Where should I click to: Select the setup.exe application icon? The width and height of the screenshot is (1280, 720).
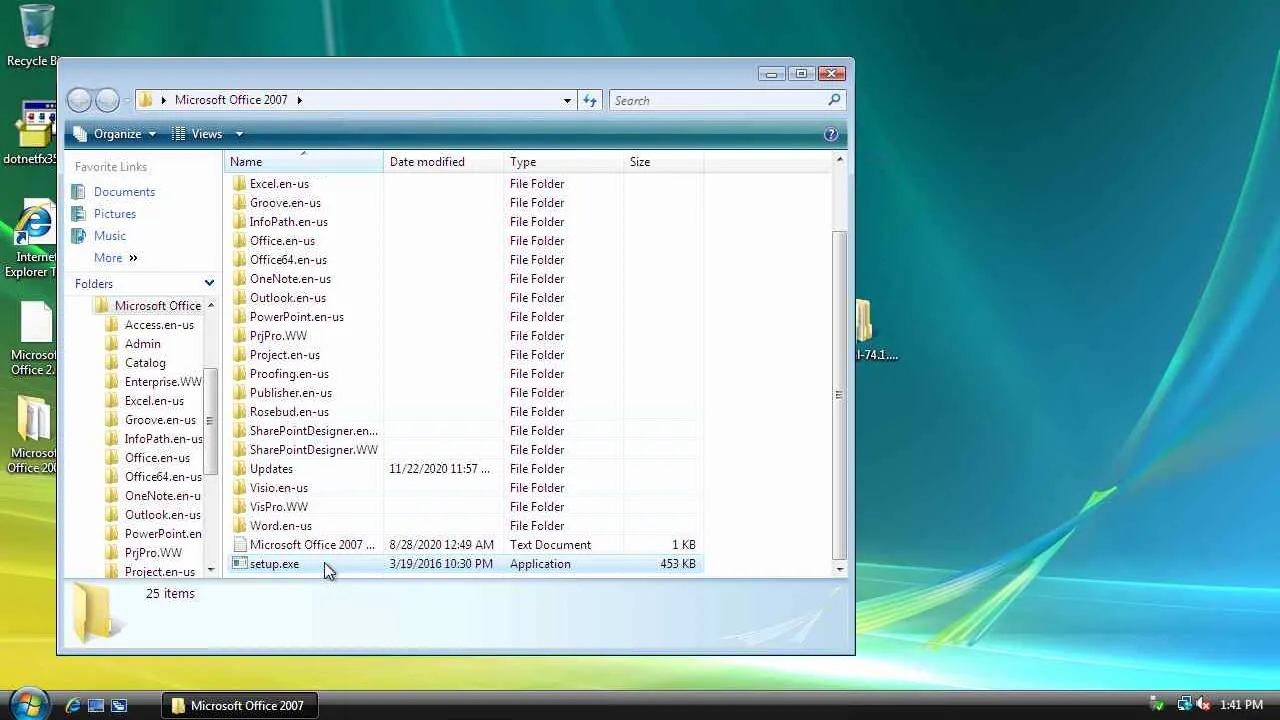point(239,564)
